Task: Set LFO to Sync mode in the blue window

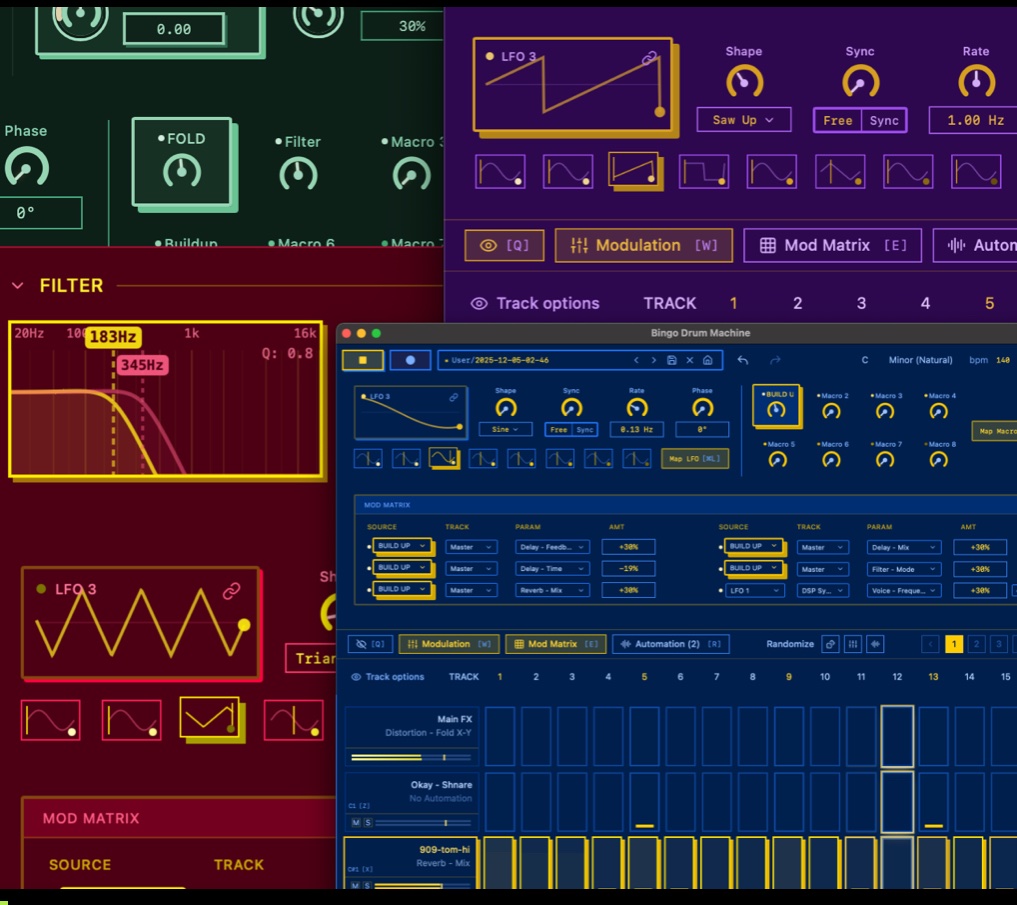Action: 584,429
